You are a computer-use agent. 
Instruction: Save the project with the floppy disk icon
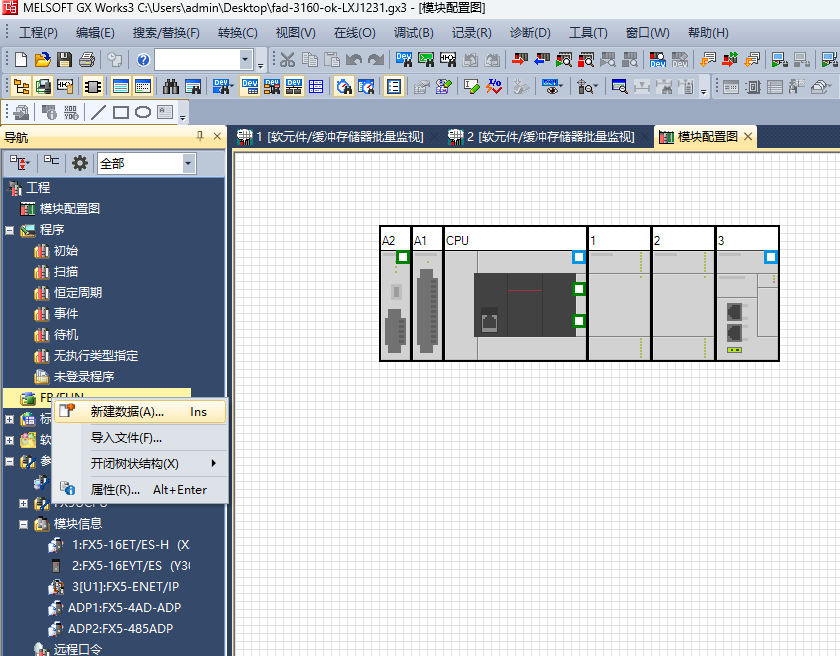pos(64,59)
